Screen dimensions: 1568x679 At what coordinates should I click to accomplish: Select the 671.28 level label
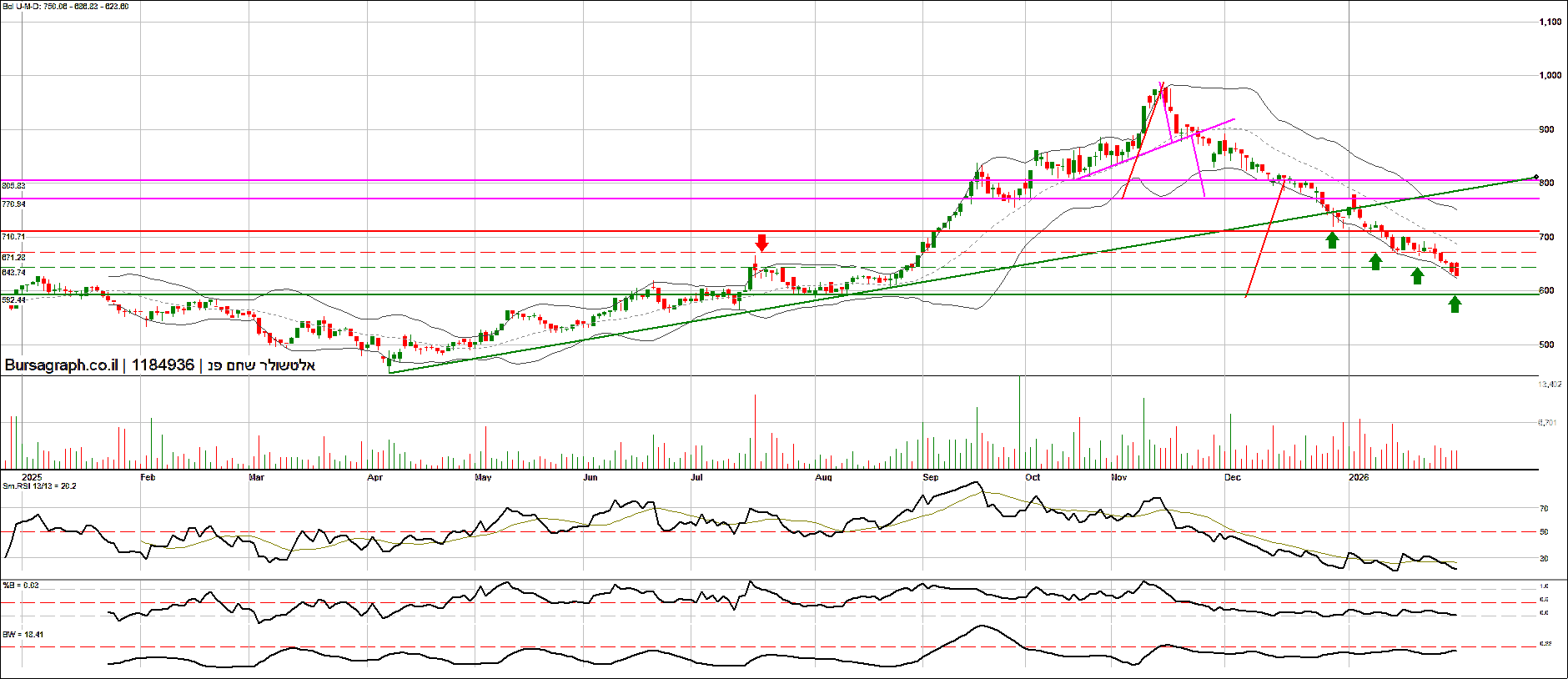pyautogui.click(x=14, y=258)
